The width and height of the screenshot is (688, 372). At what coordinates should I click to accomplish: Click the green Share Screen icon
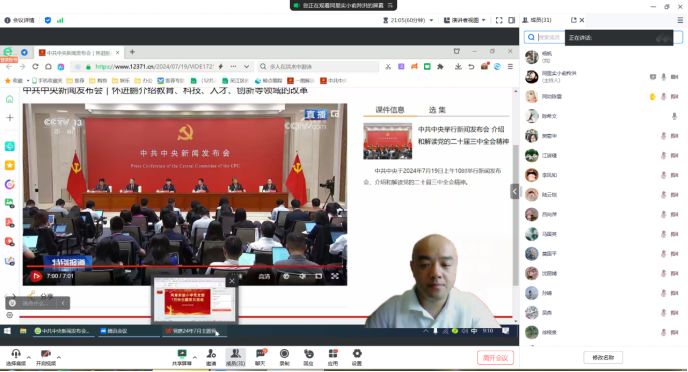click(x=182, y=354)
